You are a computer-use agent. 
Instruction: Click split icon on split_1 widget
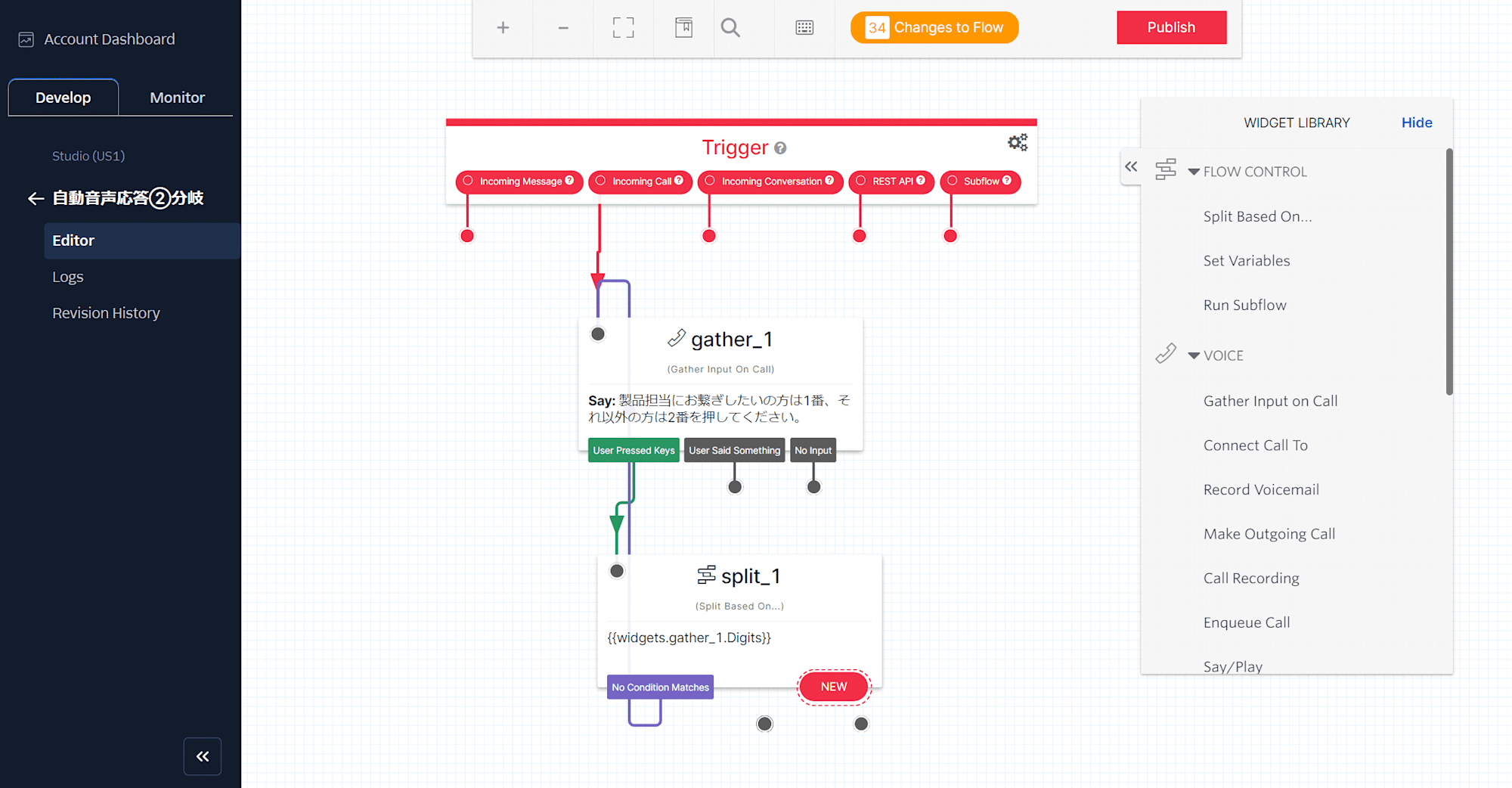pyautogui.click(x=706, y=575)
